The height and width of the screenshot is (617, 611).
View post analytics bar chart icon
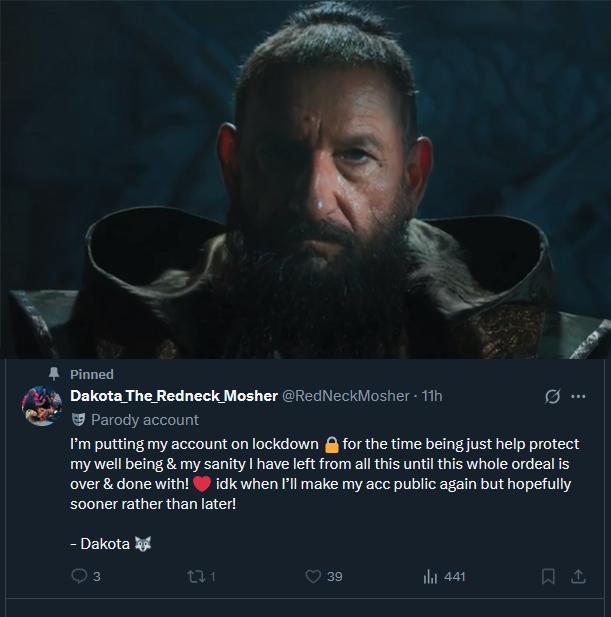point(431,576)
